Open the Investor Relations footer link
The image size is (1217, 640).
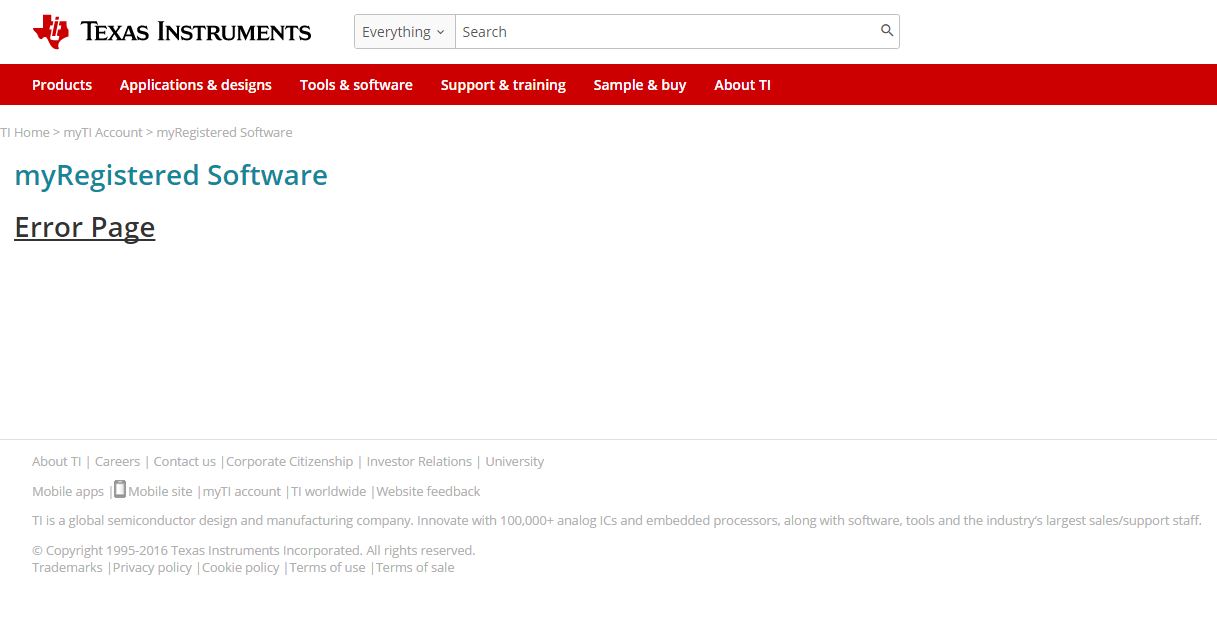coord(419,461)
